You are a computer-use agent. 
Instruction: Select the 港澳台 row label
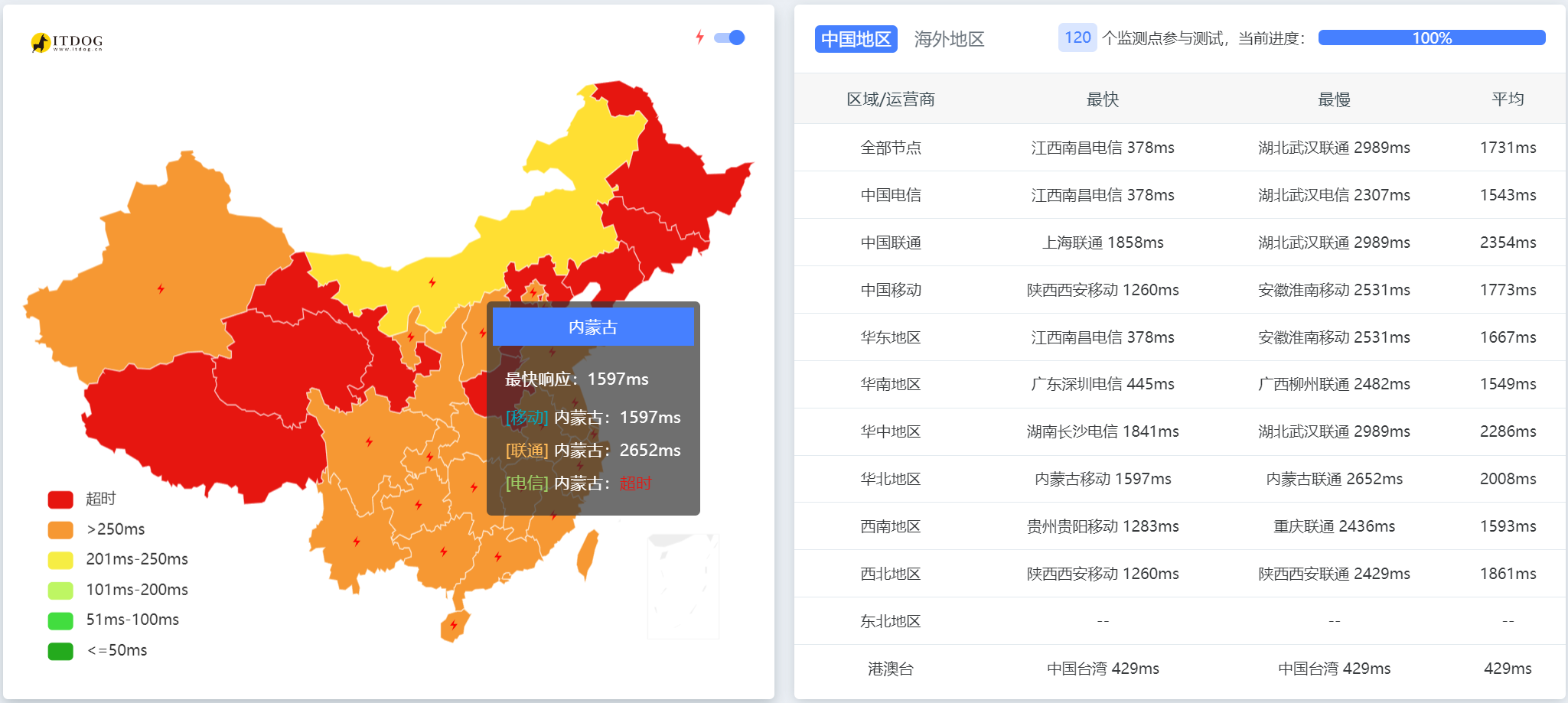891,669
